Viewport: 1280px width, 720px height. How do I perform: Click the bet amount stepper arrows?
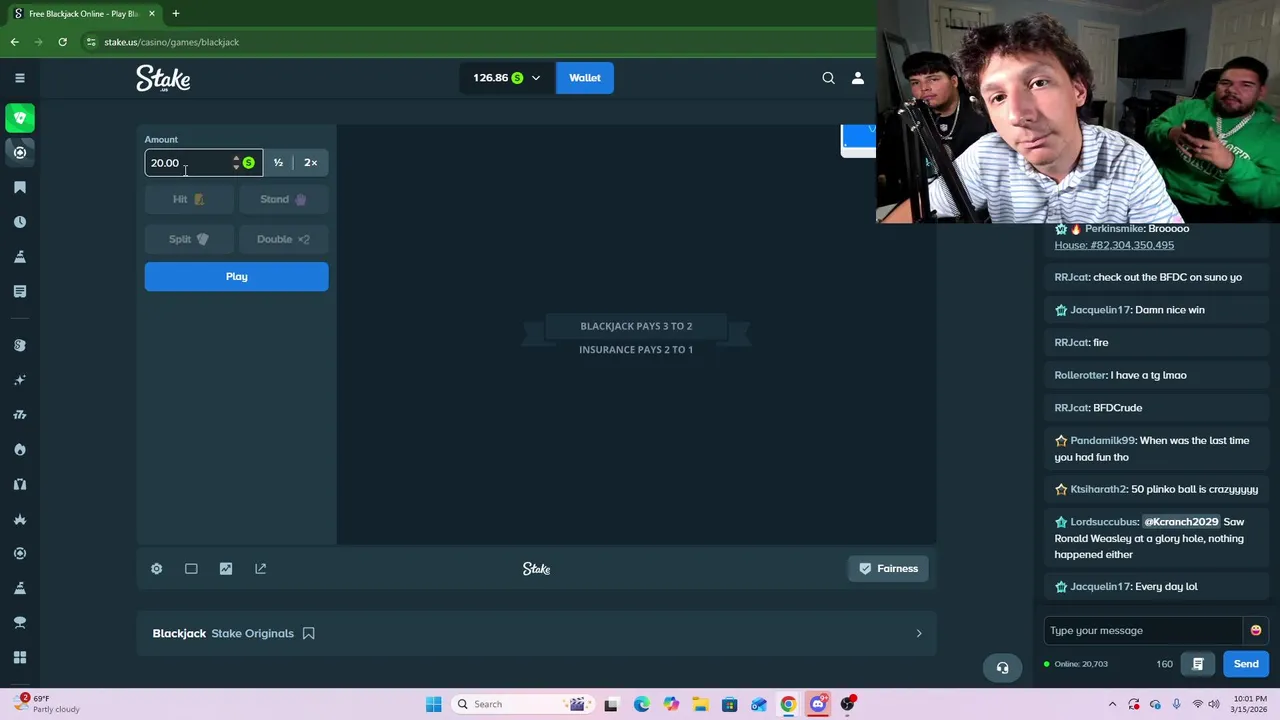[236, 162]
